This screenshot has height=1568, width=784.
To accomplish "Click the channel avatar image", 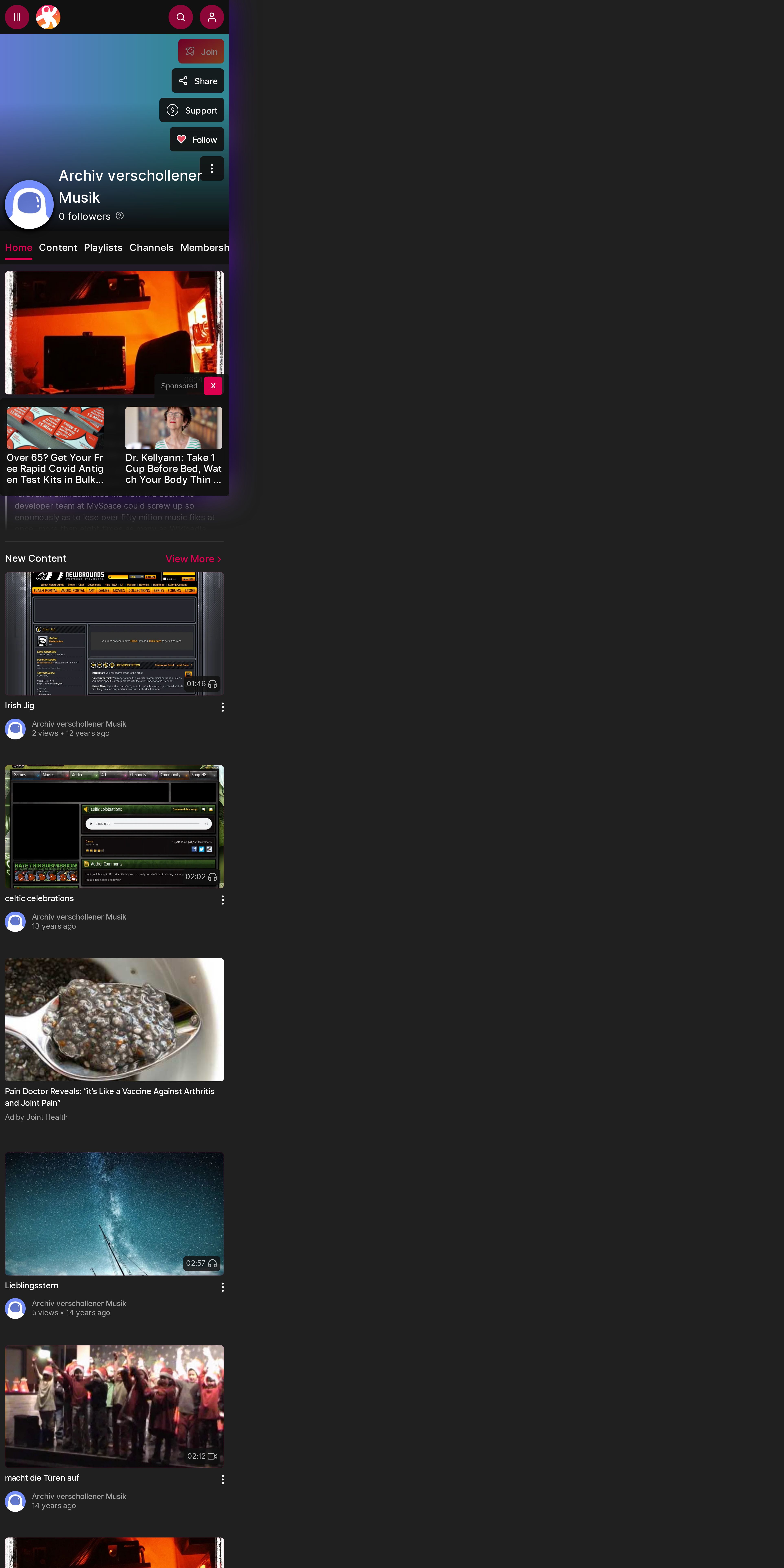I will pyautogui.click(x=29, y=205).
